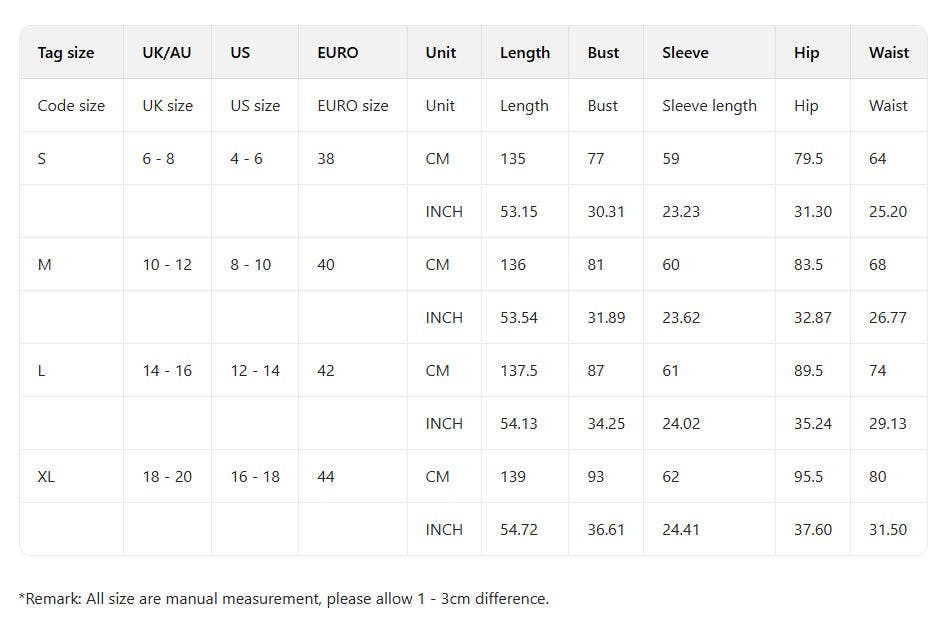
Task: Click UK size "10 - 12" cell
Action: pyautogui.click(x=167, y=265)
